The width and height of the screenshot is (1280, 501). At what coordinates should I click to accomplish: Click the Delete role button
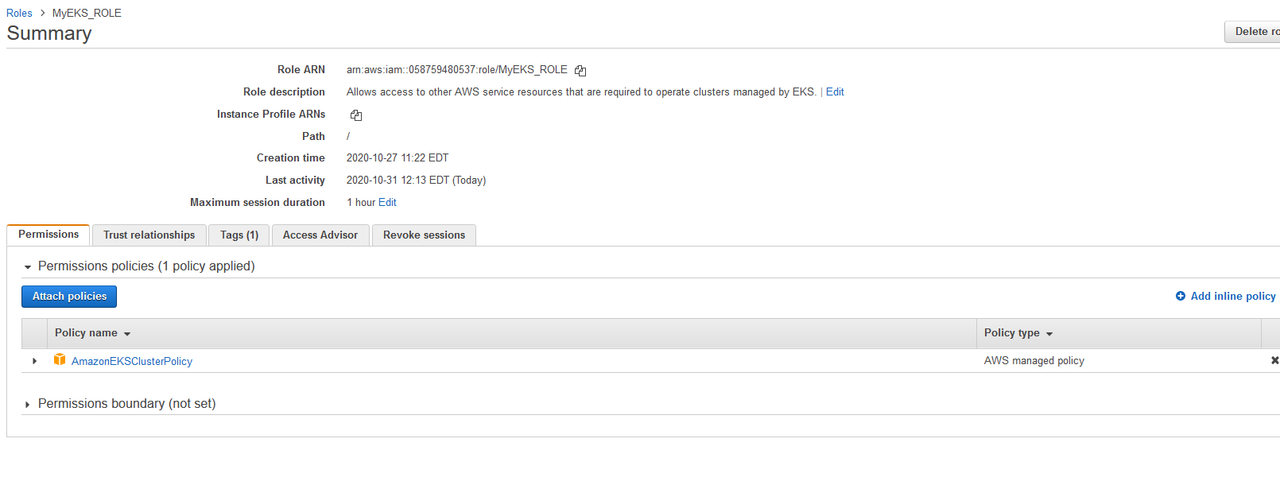coord(1253,31)
